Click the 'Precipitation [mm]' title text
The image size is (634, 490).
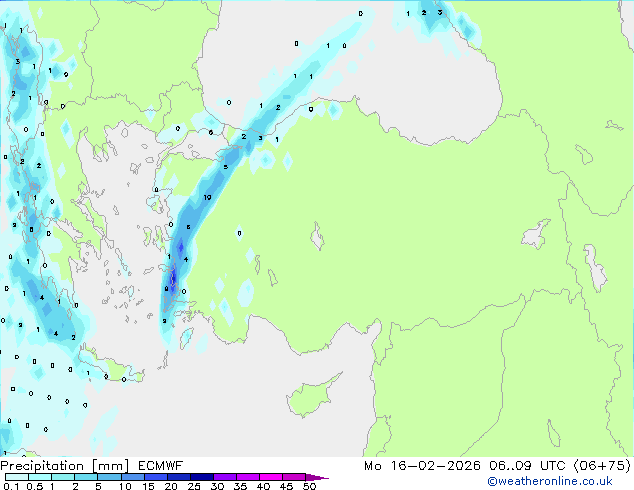[65, 466]
